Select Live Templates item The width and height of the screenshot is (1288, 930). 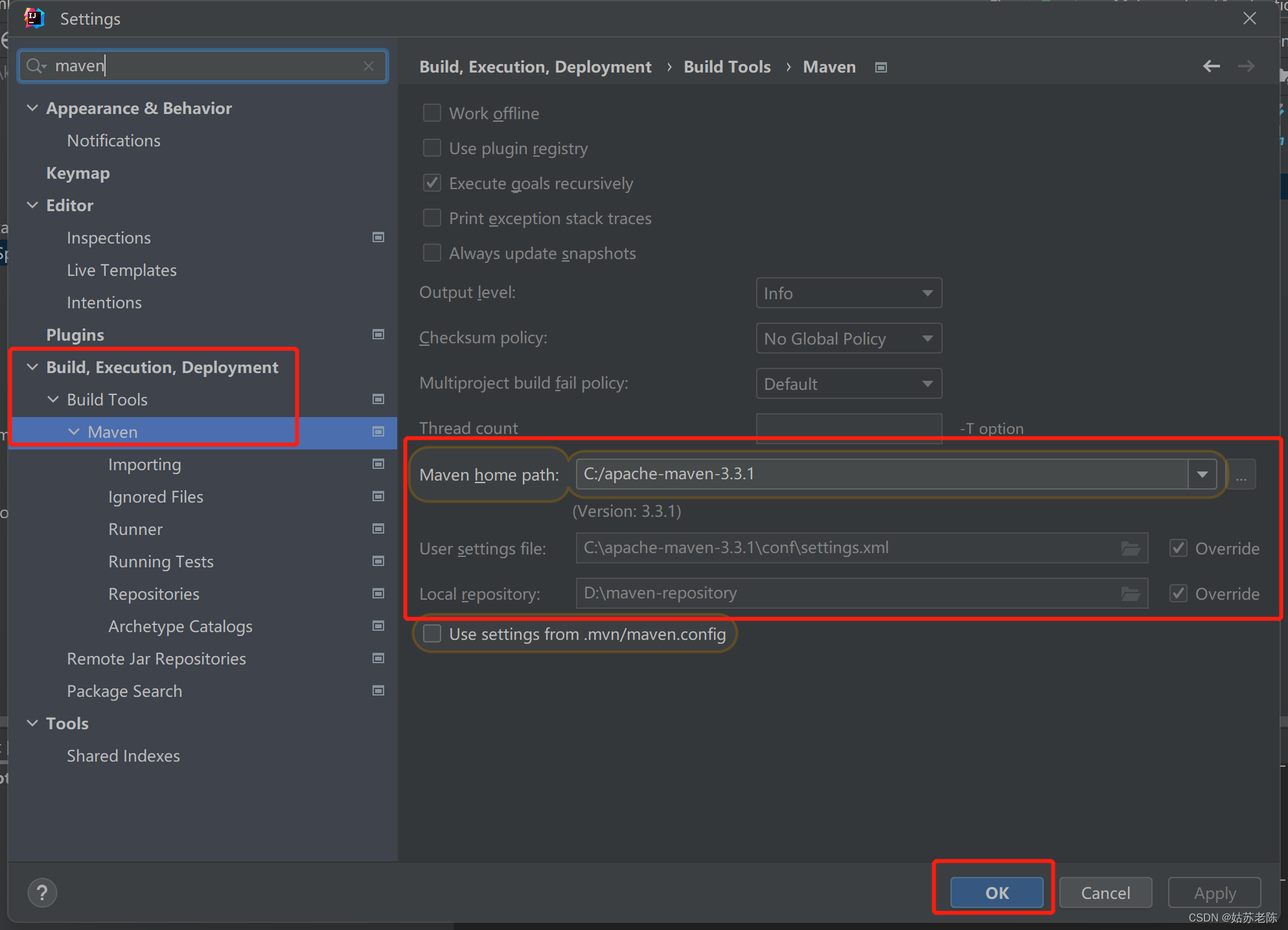point(122,270)
